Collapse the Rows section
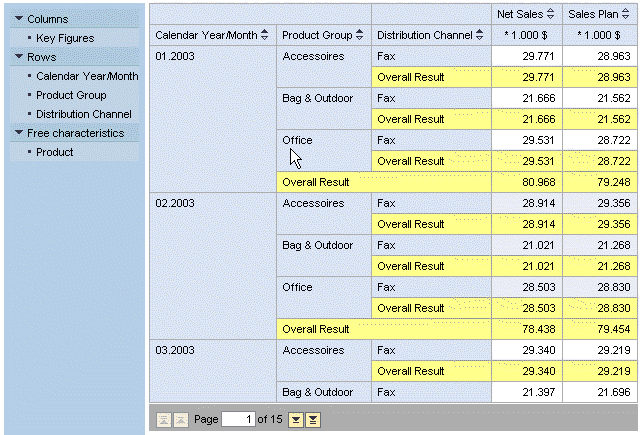Screen dimensions: 641x435 point(18,57)
